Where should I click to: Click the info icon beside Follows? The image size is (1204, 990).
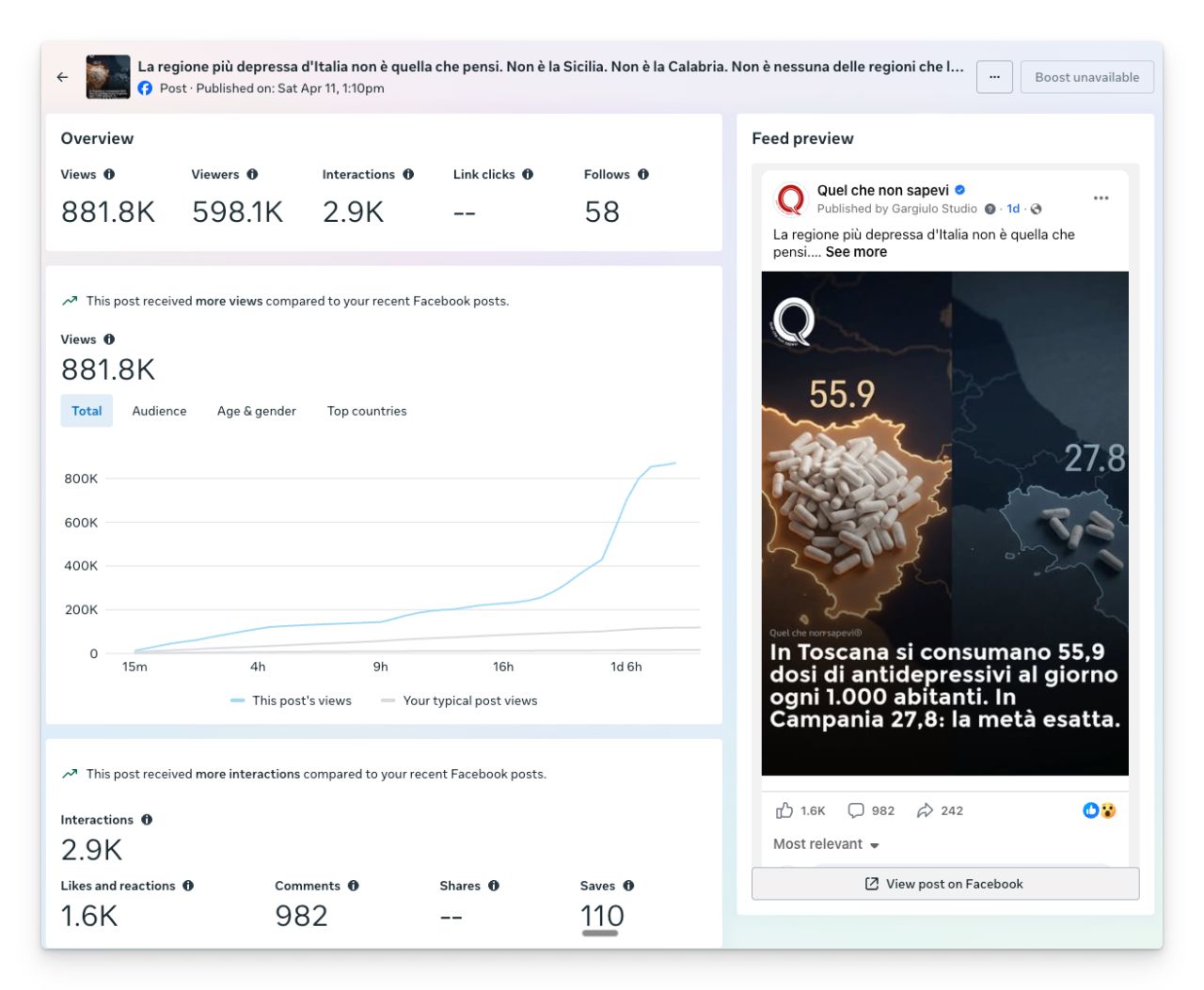[x=643, y=174]
